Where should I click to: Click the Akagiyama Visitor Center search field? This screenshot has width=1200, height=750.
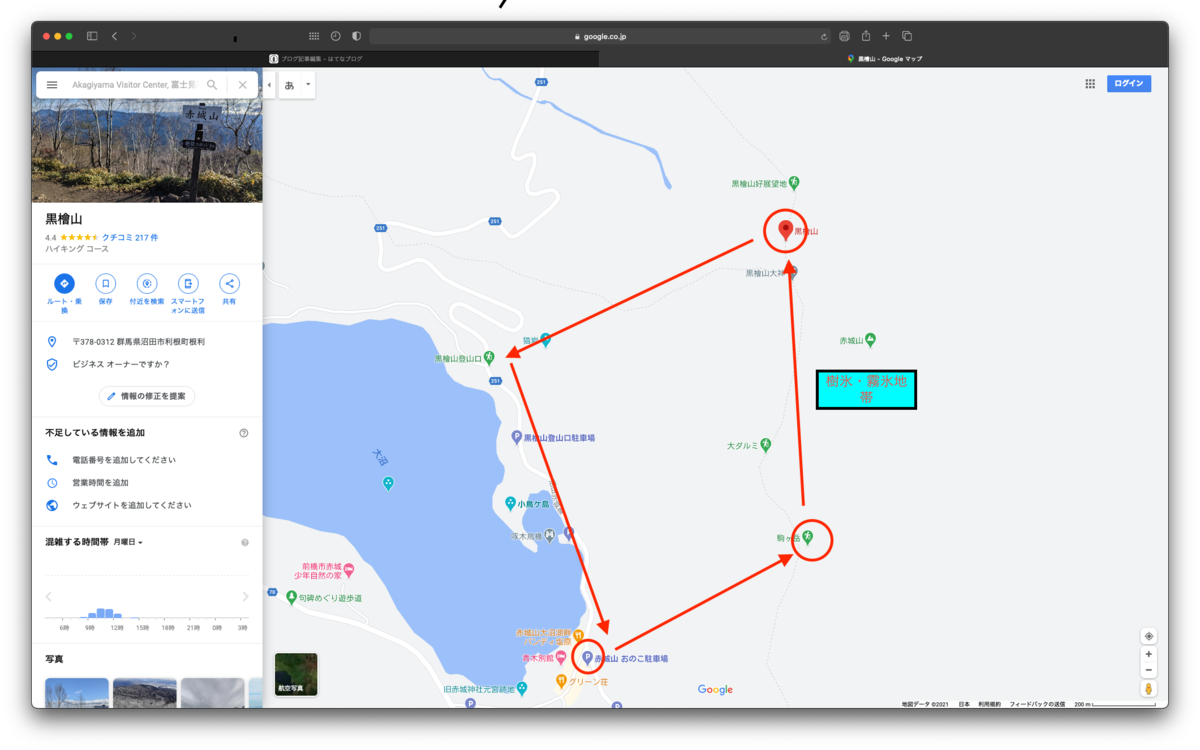[134, 85]
